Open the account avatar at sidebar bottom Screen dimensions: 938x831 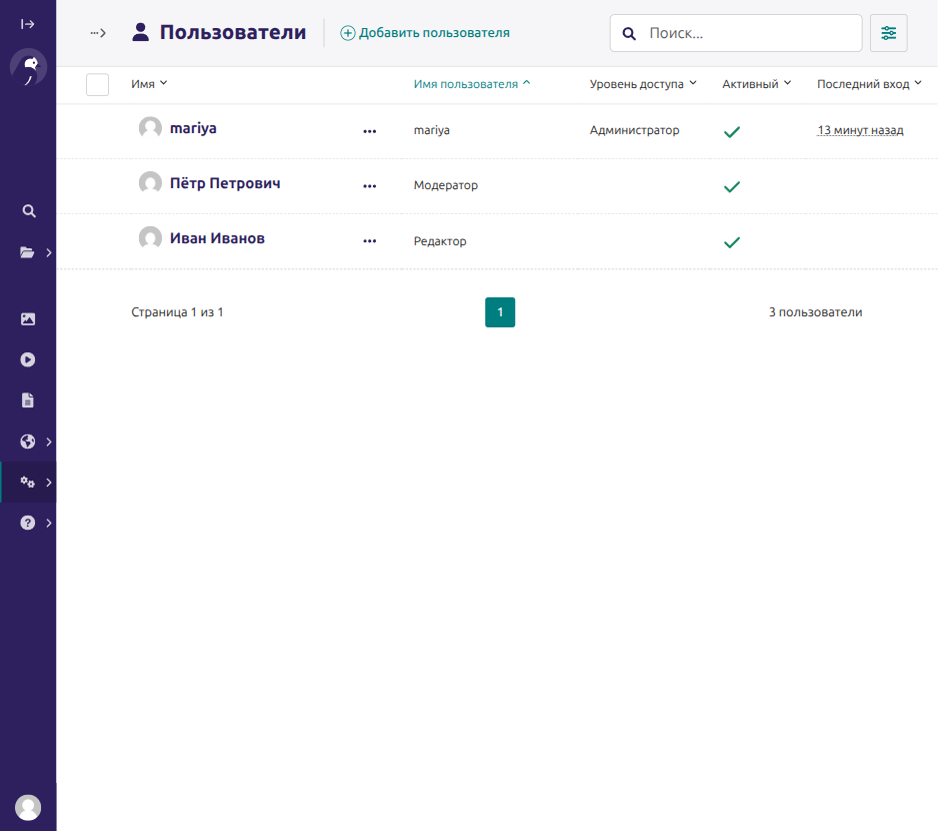click(28, 808)
